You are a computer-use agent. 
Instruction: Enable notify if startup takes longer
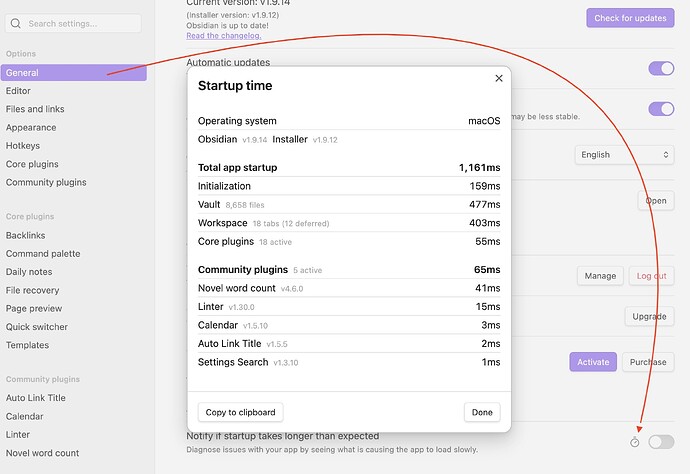click(661, 442)
